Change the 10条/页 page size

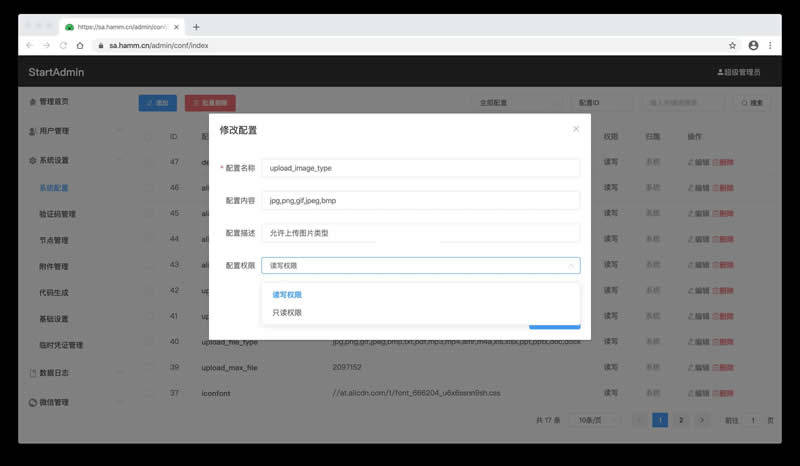[594, 420]
